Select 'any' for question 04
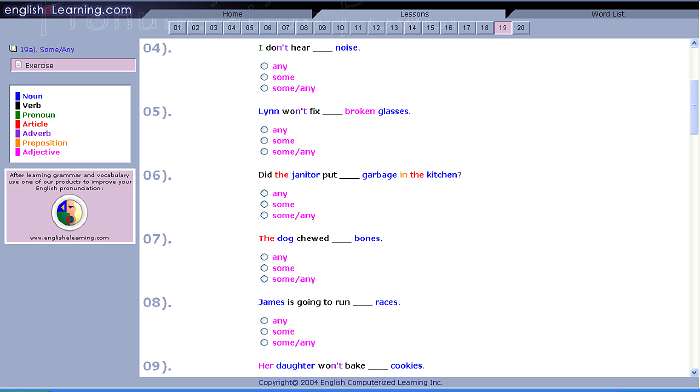Viewport: 700px width, 392px height. click(264, 66)
